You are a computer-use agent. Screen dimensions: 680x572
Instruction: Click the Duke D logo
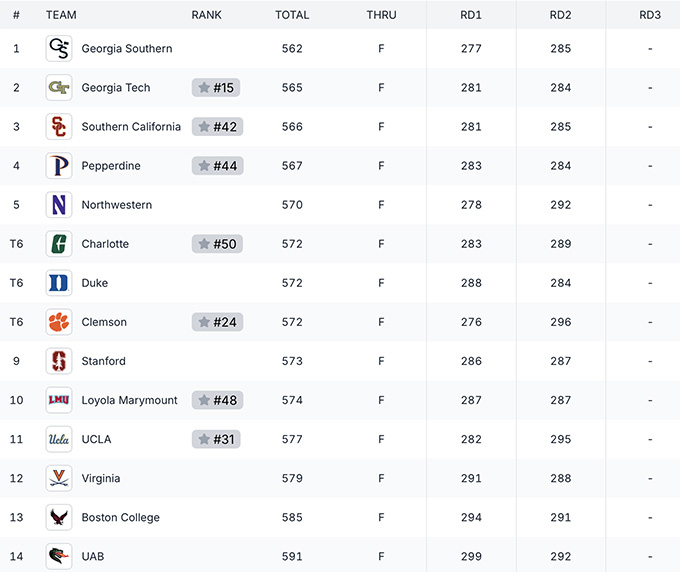click(x=59, y=283)
